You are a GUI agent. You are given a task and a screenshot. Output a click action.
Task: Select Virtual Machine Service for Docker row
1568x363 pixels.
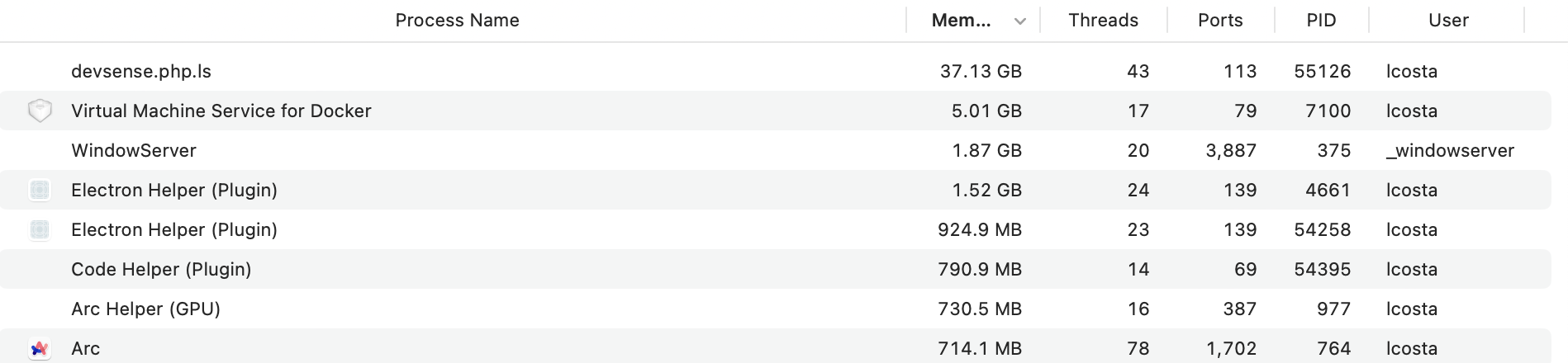[221, 111]
